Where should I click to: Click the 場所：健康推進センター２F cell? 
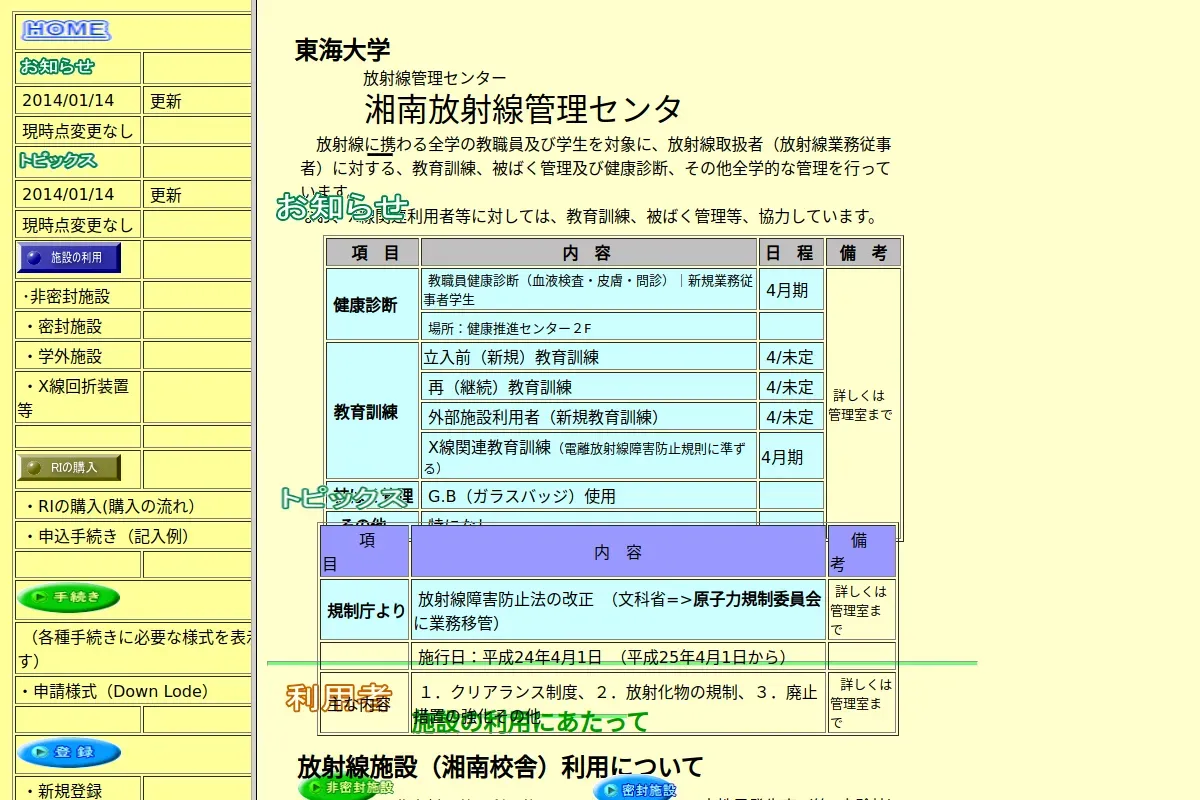(x=589, y=327)
